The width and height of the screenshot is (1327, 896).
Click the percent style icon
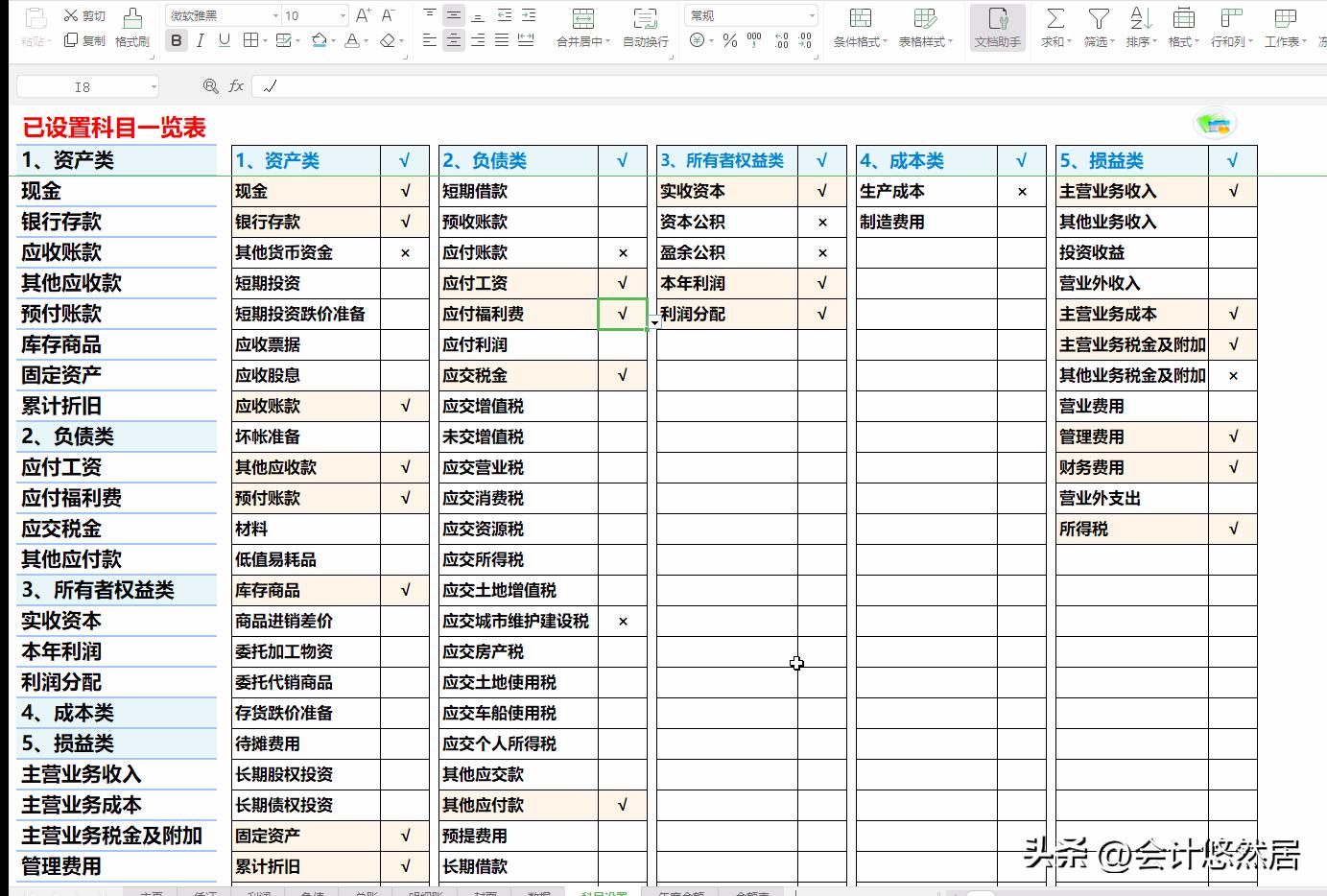pyautogui.click(x=729, y=39)
